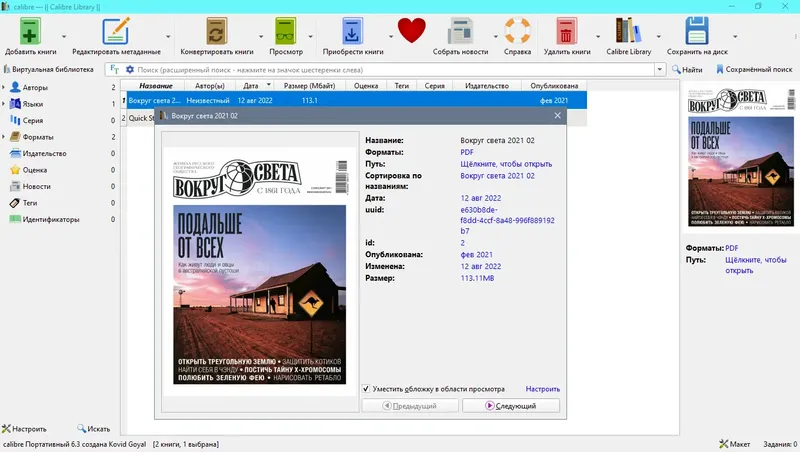Click Следующий button in dialog
This screenshot has height=452, width=800.
[x=511, y=406]
